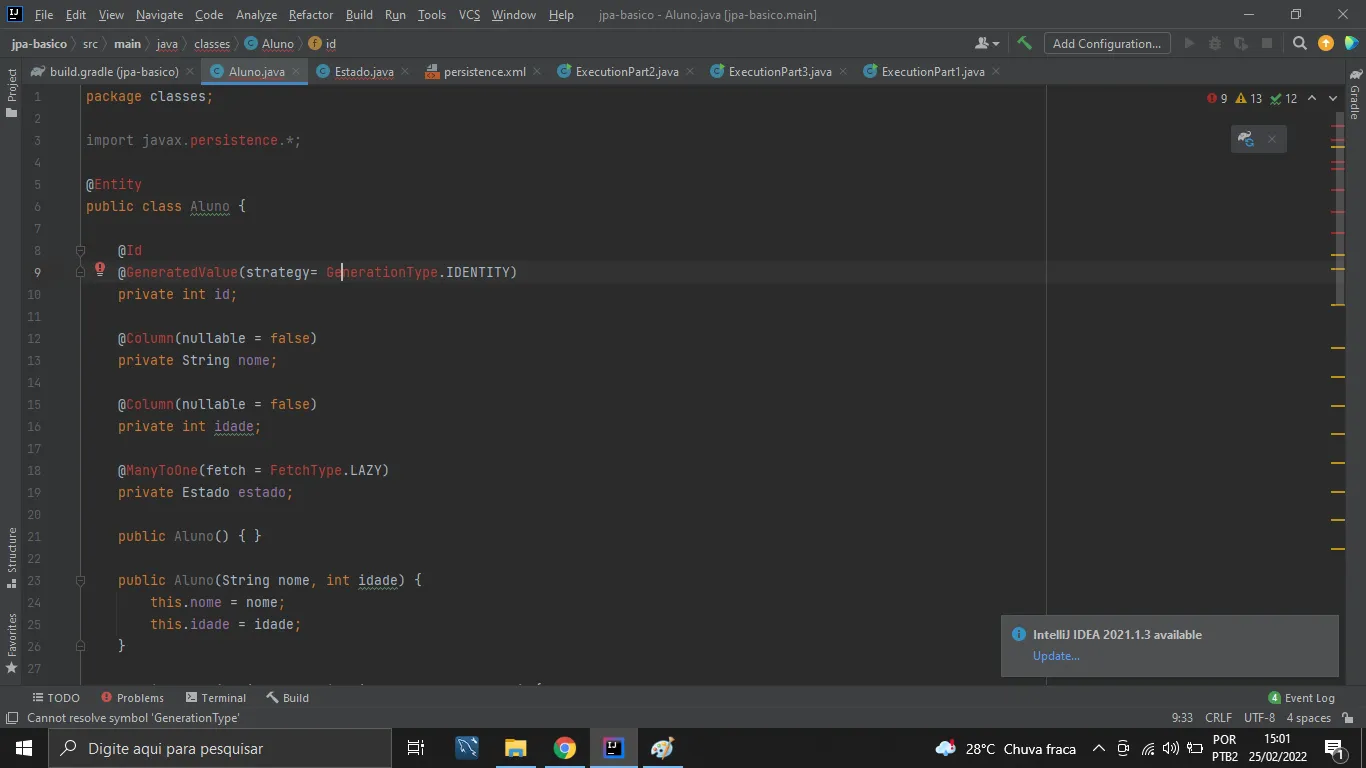Open Search Everywhere magnifier icon
This screenshot has height=768, width=1366.
[x=1299, y=43]
